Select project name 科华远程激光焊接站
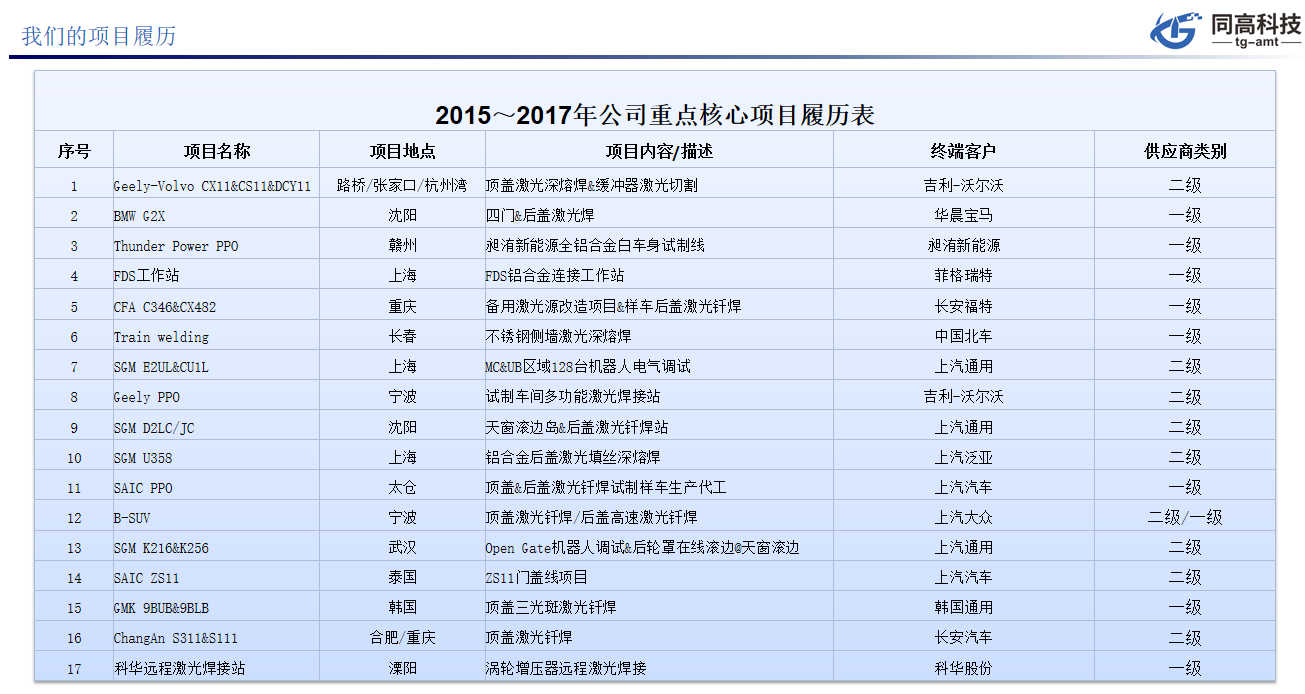 (x=179, y=669)
